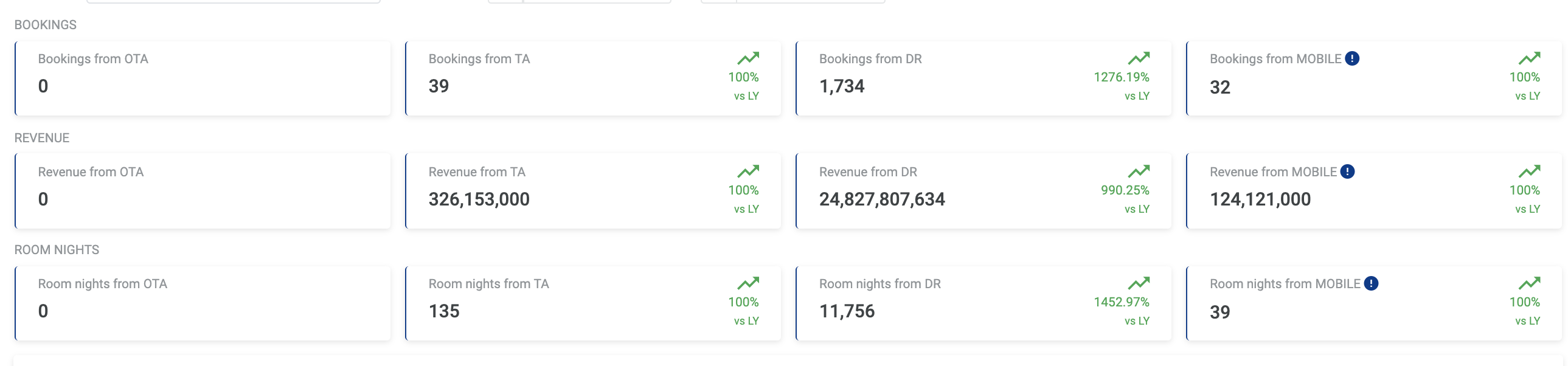The height and width of the screenshot is (366, 1568).
Task: Click the trend icon on Revenue from TA card
Action: pos(748,171)
